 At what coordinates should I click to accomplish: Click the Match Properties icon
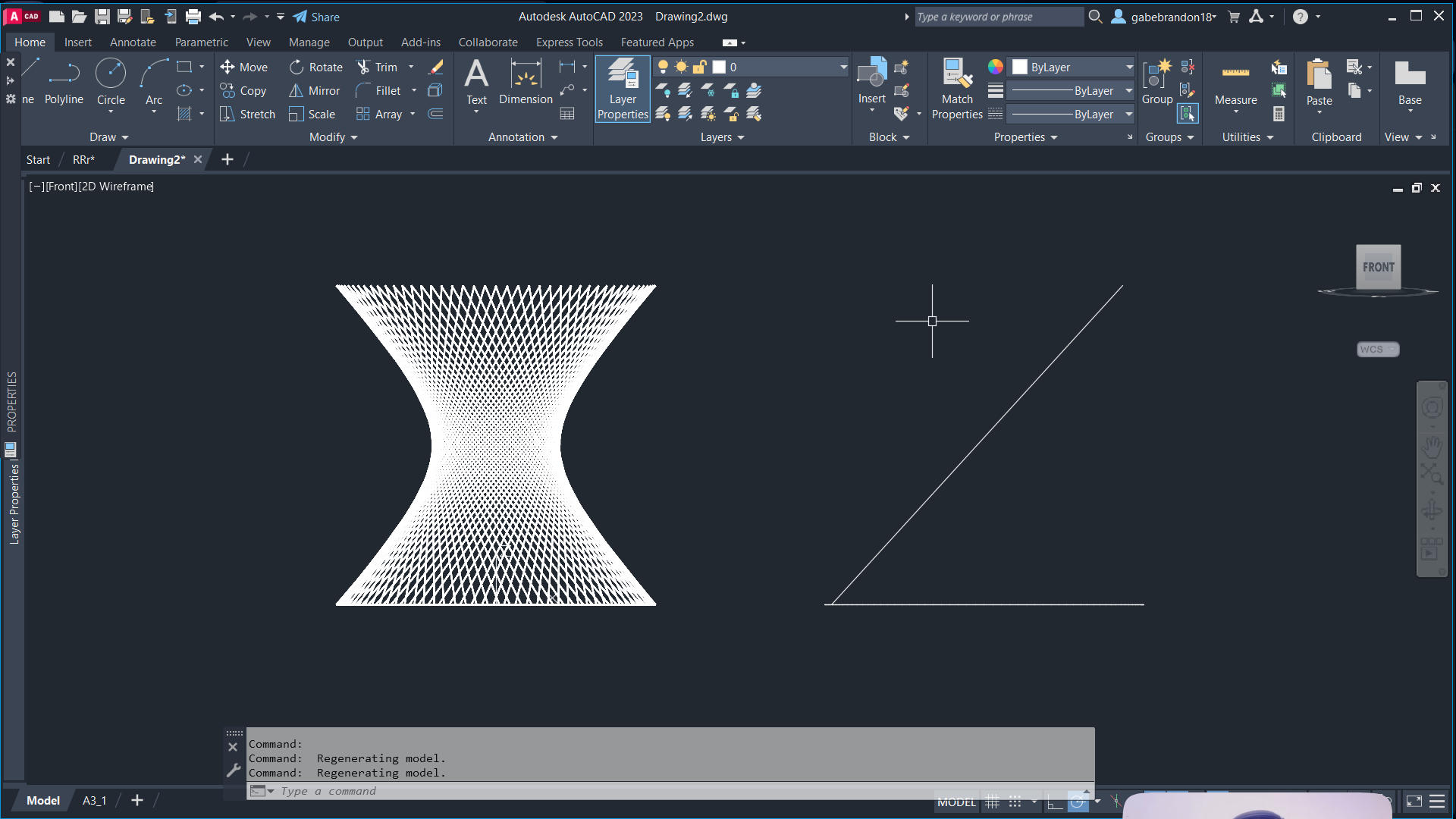tap(957, 74)
